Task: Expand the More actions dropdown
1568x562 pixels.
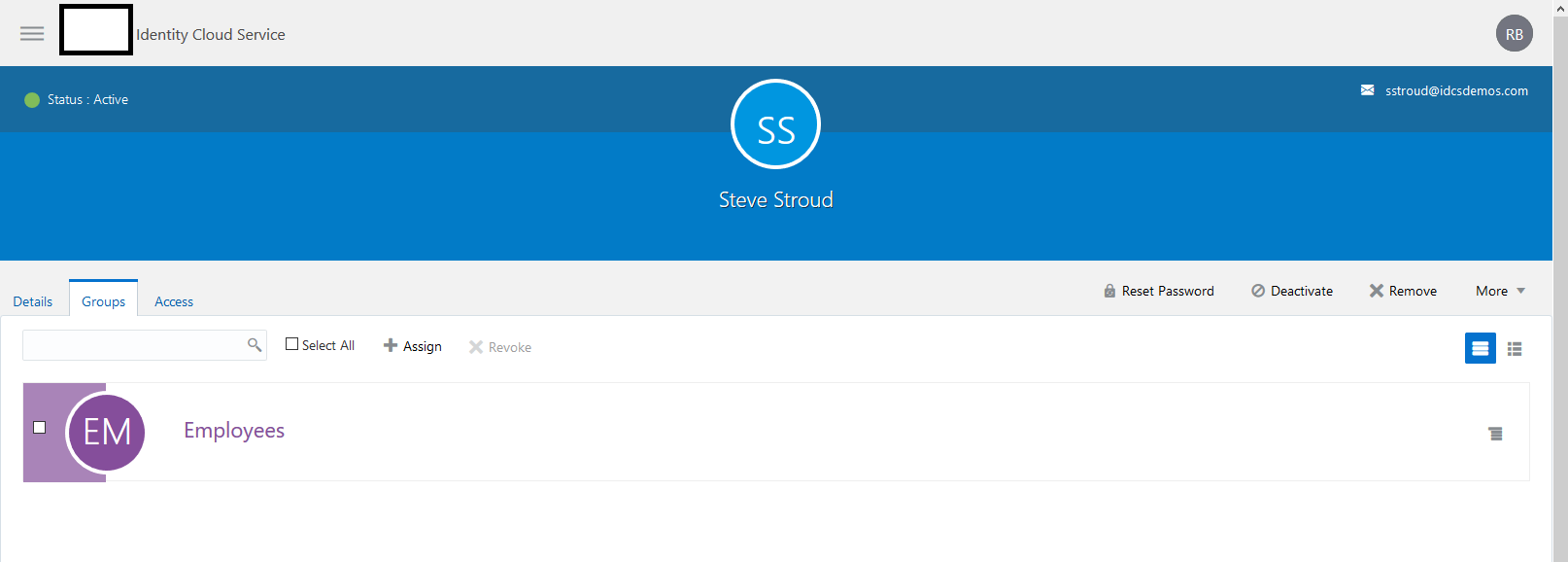Action: (x=1500, y=291)
